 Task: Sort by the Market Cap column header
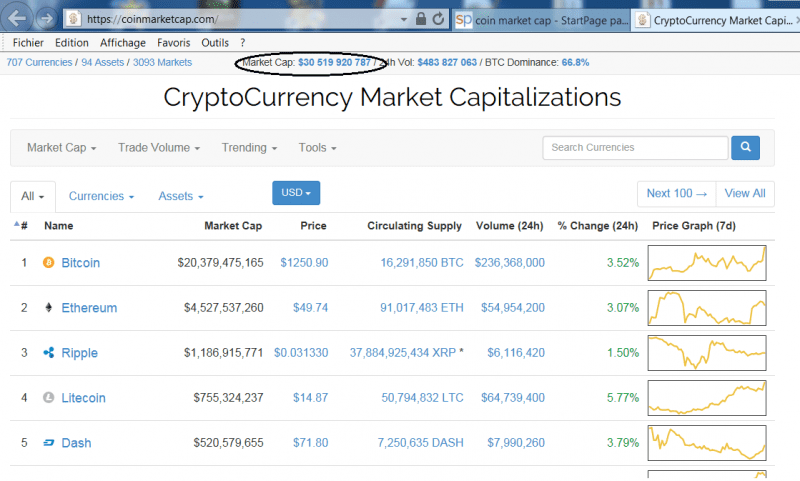coord(233,225)
